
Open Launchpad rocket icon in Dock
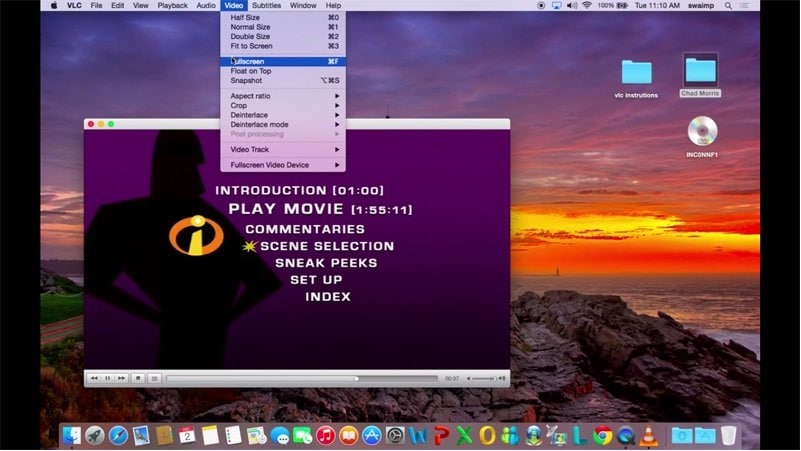pyautogui.click(x=95, y=436)
